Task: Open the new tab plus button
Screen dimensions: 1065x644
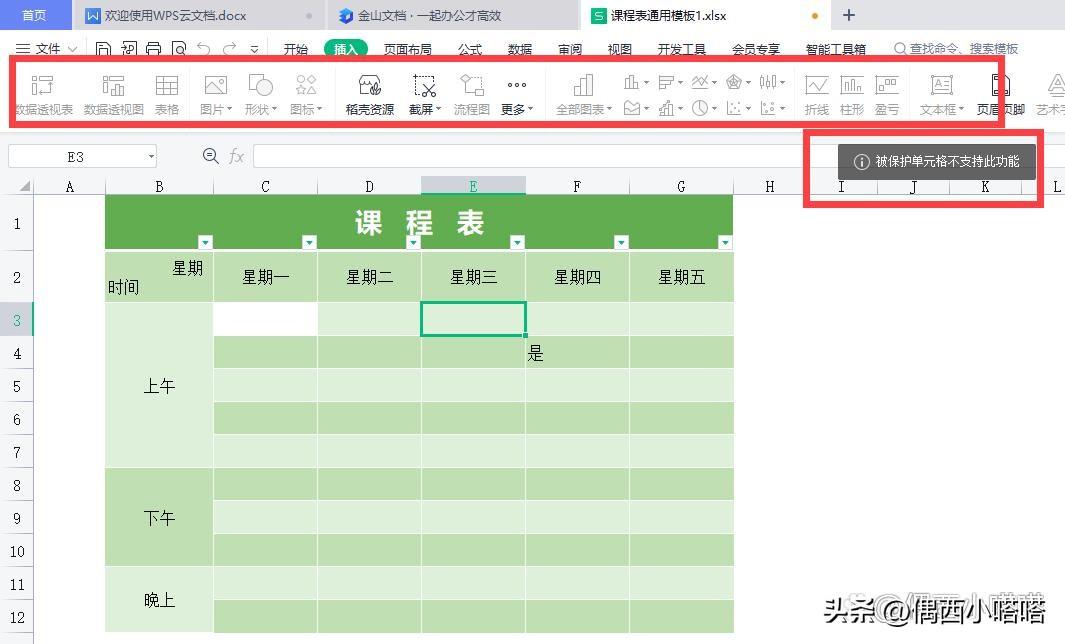Action: [x=848, y=15]
